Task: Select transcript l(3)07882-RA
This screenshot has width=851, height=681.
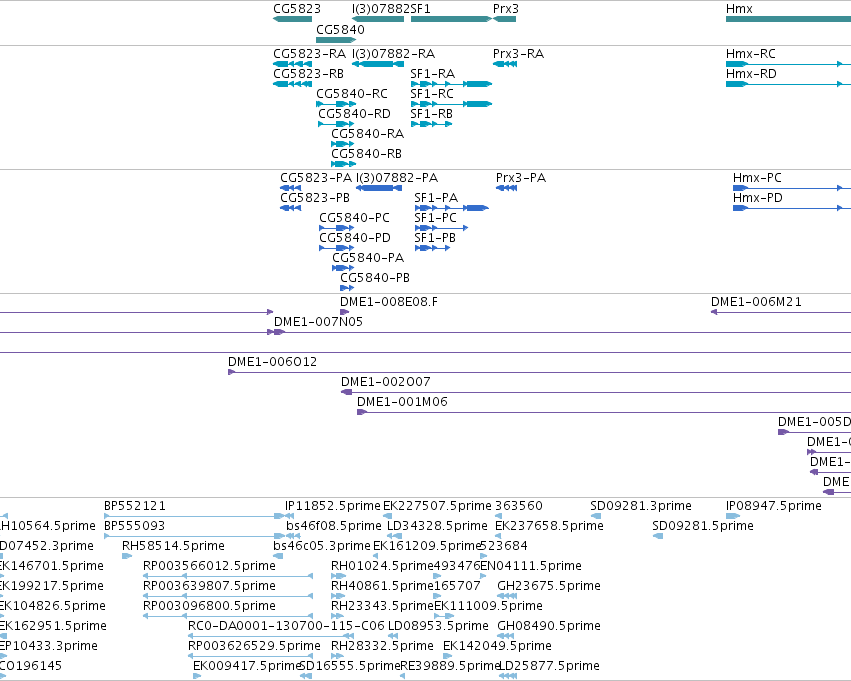Action: [393, 54]
